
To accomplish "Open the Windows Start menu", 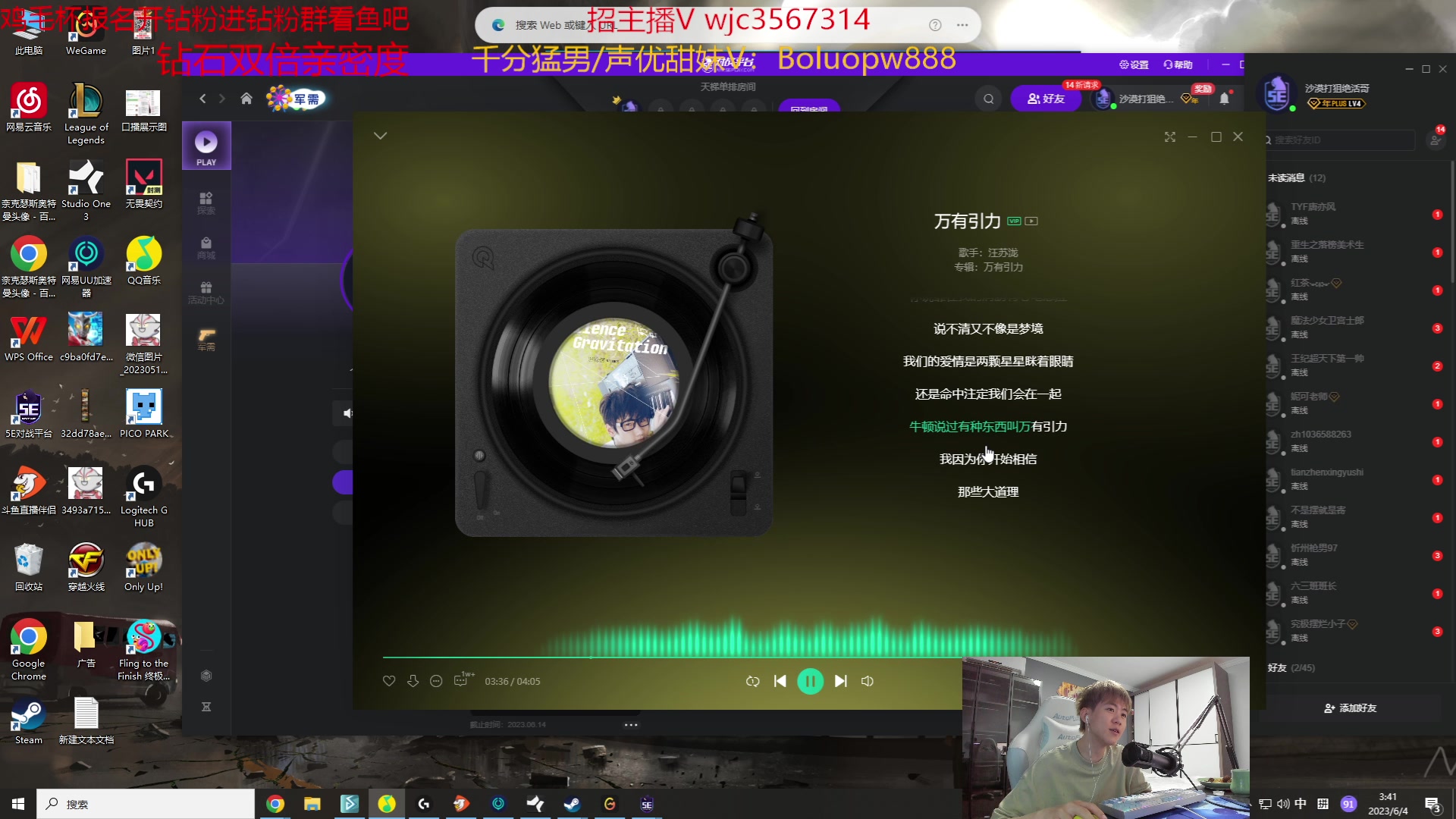I will click(18, 804).
